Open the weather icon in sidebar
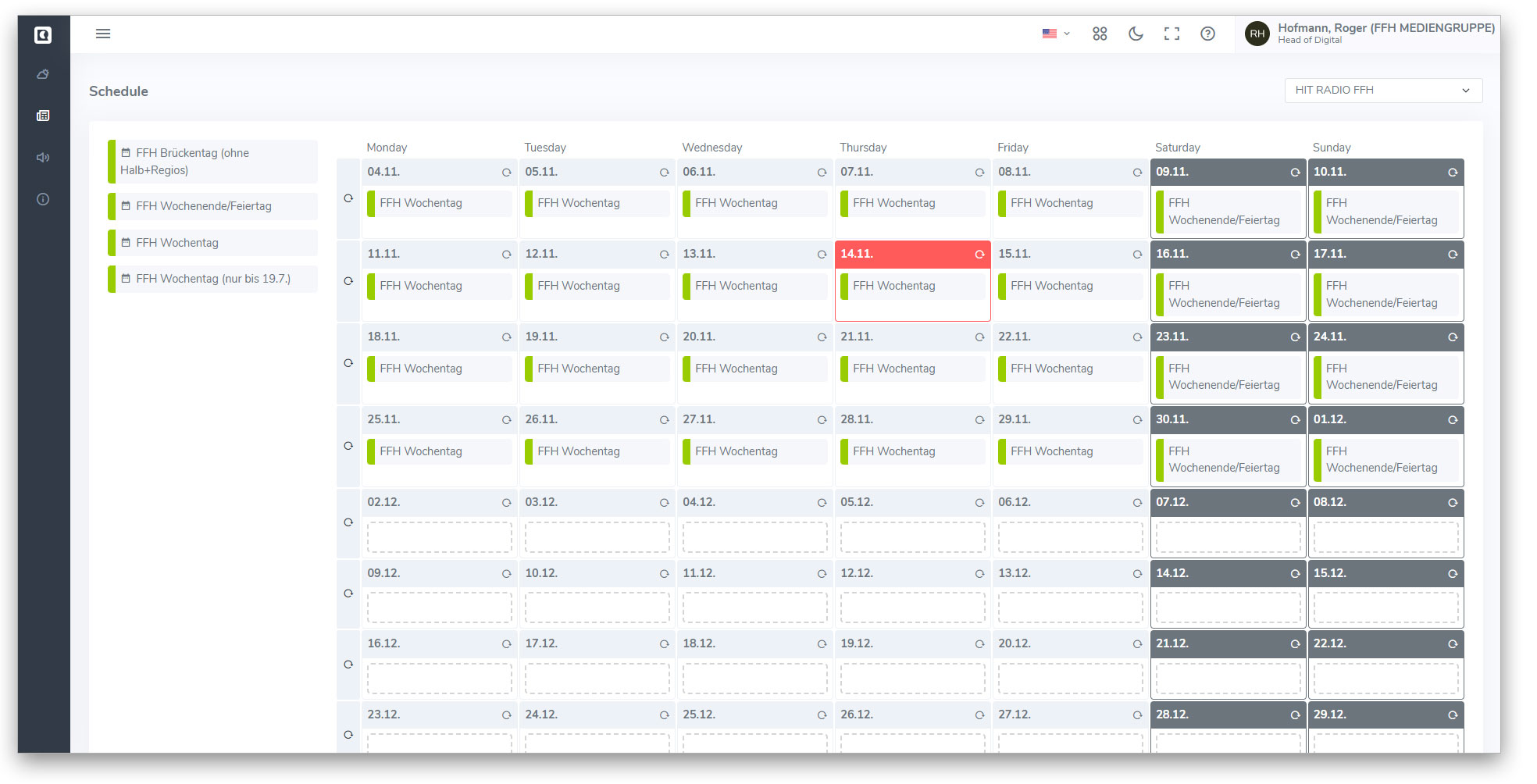The height and width of the screenshot is (784, 1537). tap(44, 74)
